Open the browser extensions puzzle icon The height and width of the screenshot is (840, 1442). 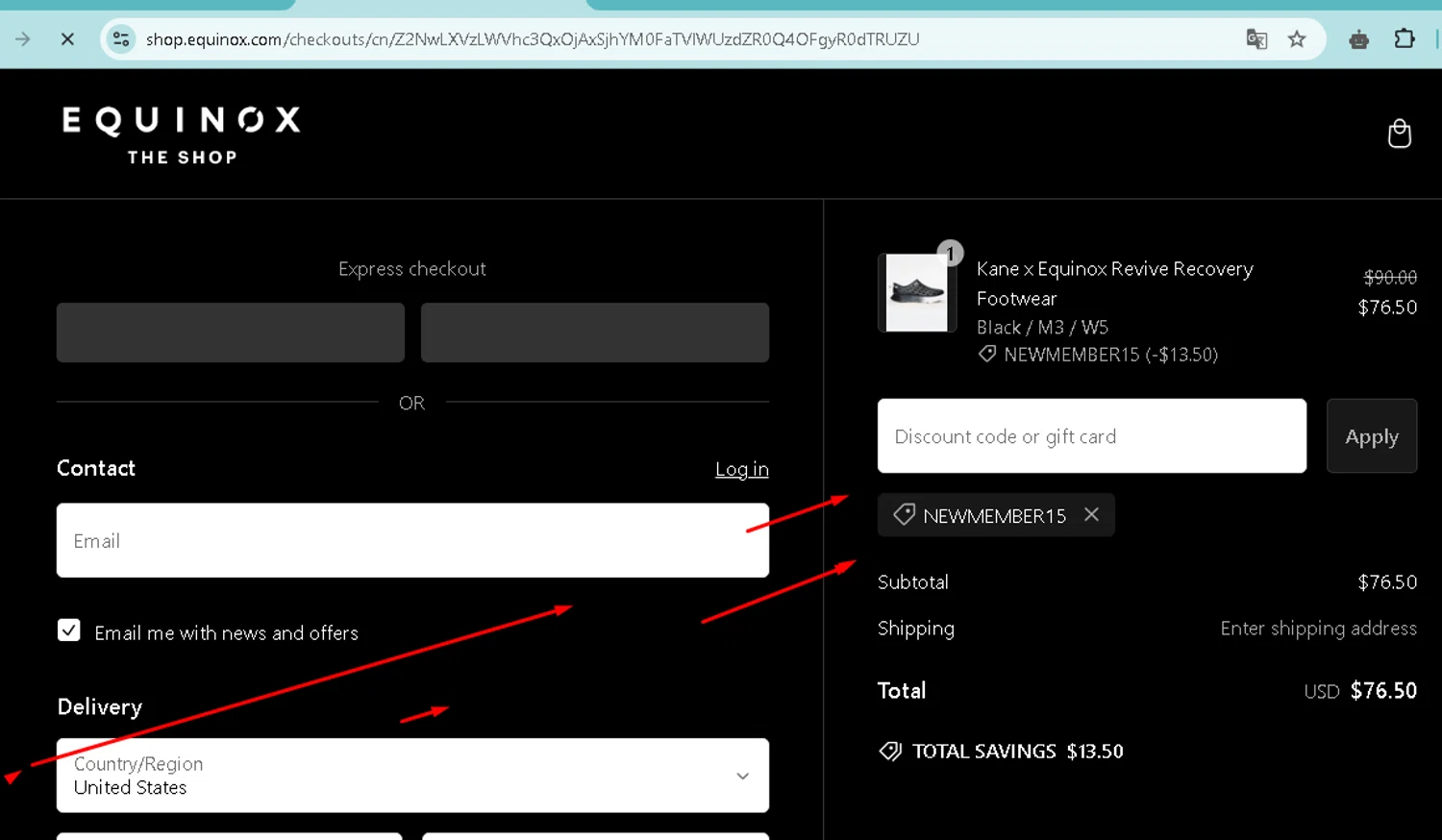(x=1405, y=39)
